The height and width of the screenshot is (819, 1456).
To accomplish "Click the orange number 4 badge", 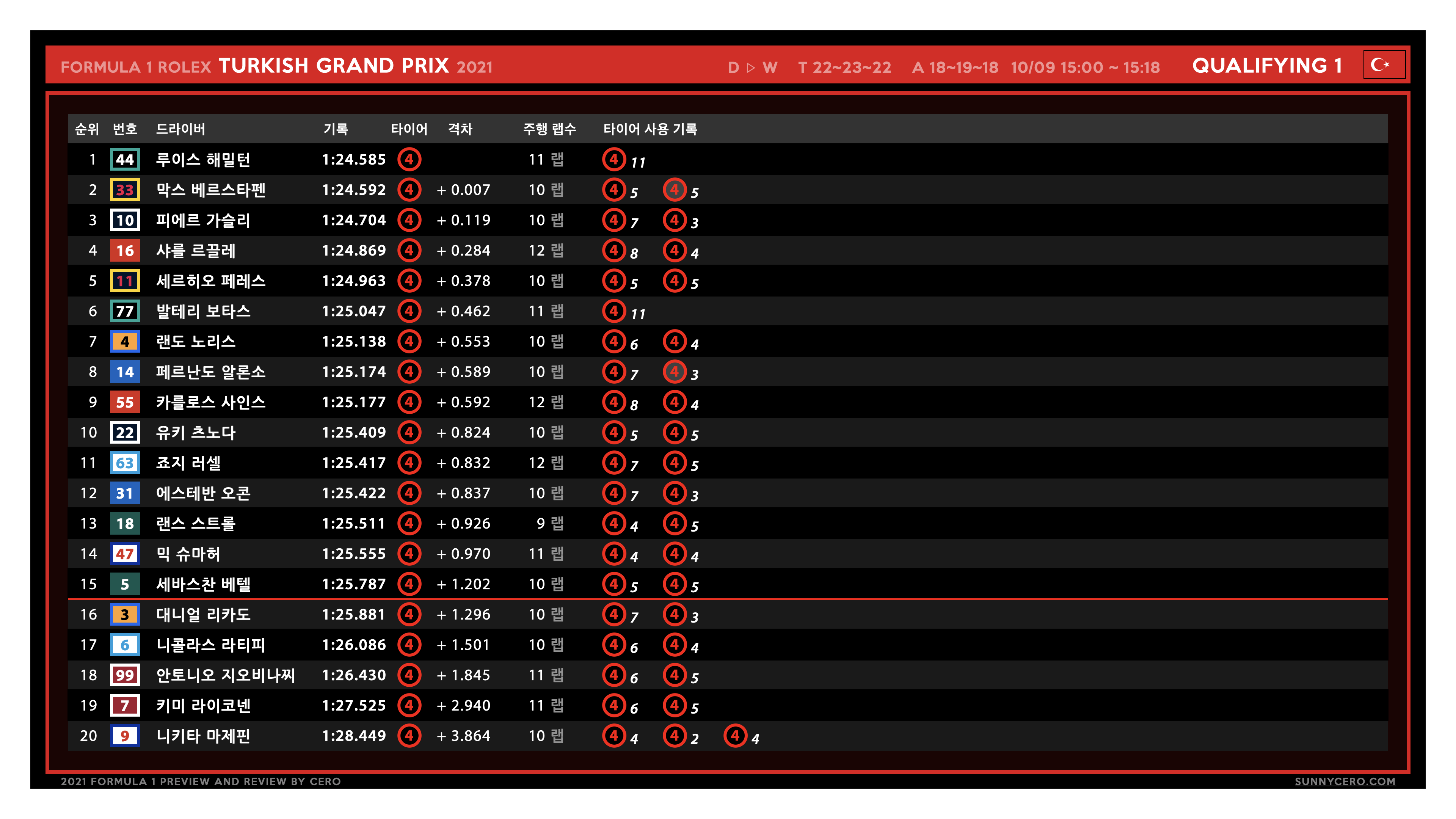I will click(125, 341).
